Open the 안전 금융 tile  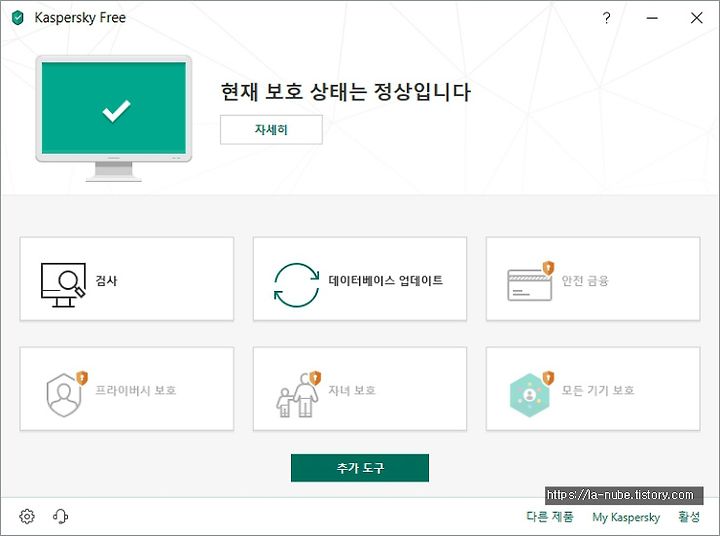click(593, 279)
